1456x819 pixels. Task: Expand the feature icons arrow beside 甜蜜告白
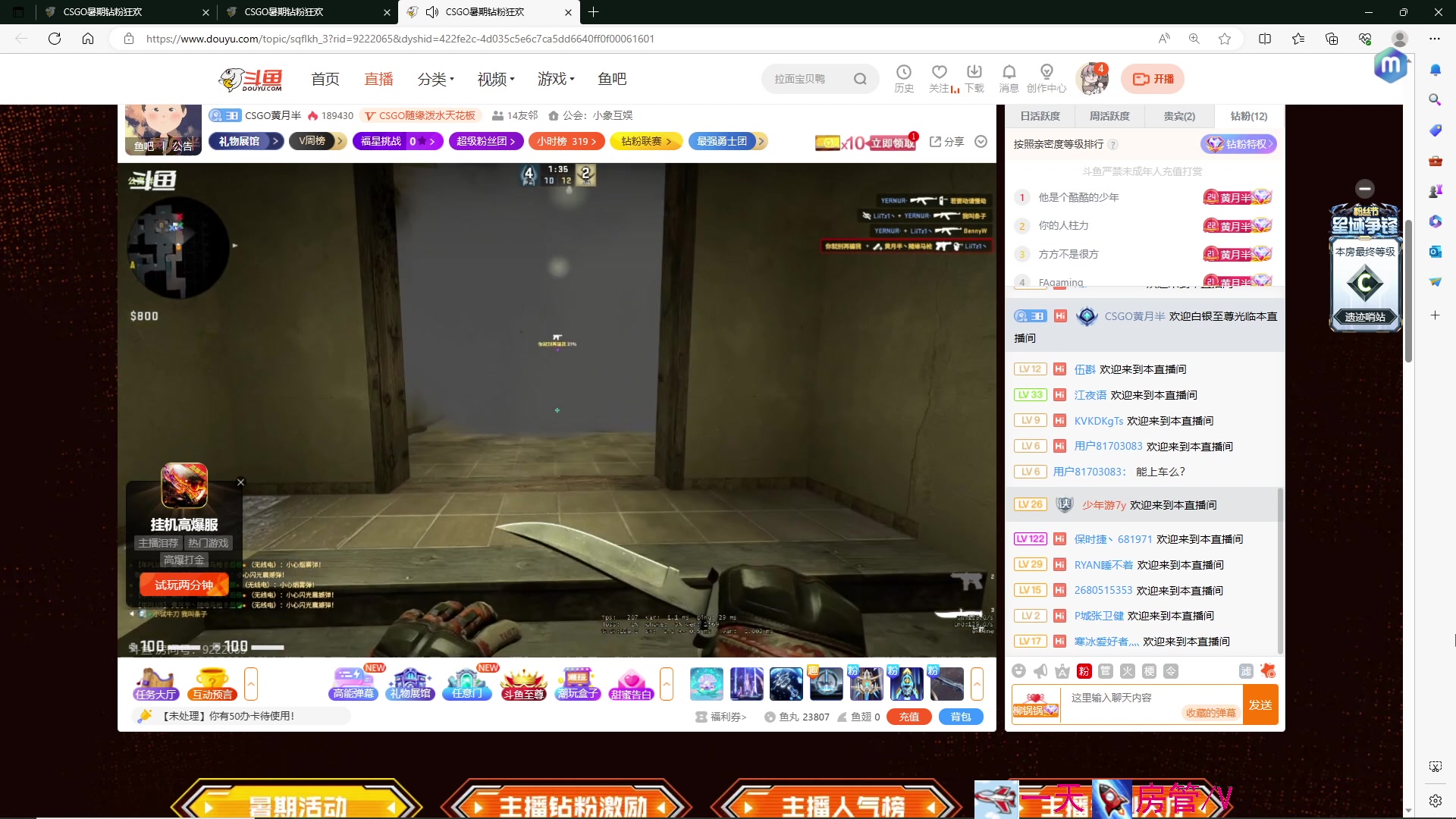tap(667, 684)
